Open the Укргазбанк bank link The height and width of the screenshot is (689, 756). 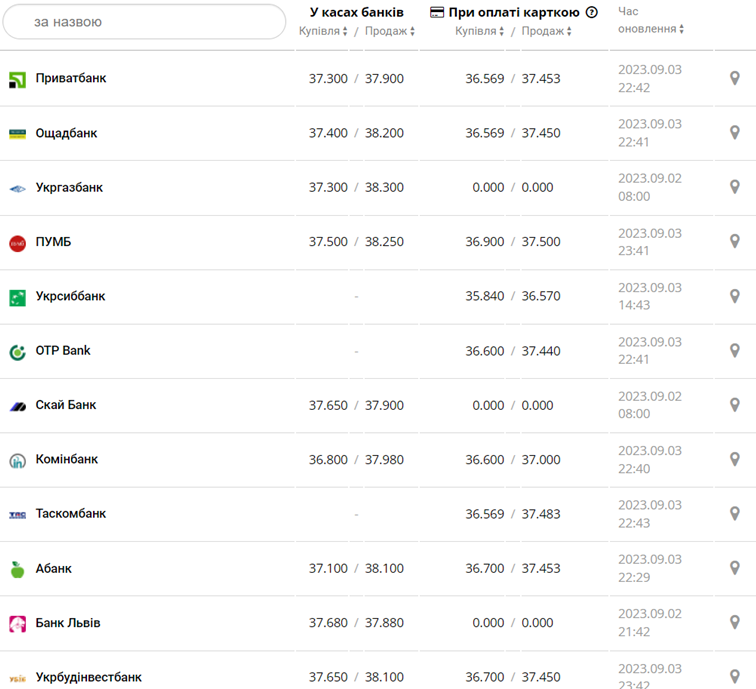coord(69,188)
